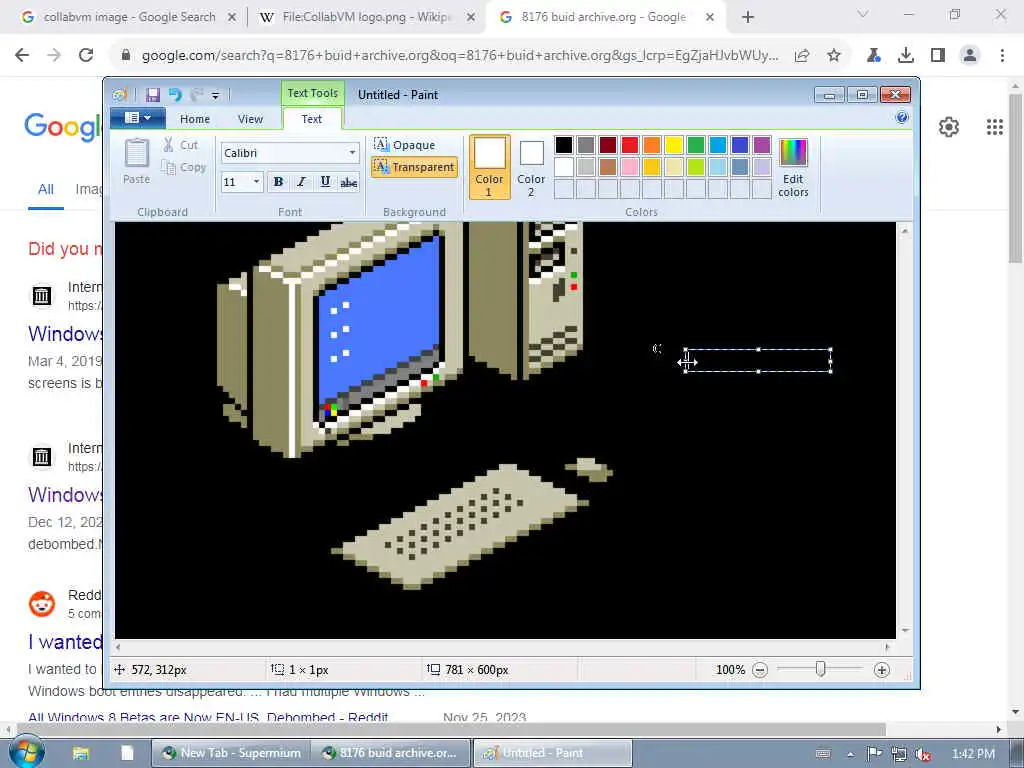Click the Text Tools contextual tab header
Screen dimensions: 1024x768
point(313,93)
